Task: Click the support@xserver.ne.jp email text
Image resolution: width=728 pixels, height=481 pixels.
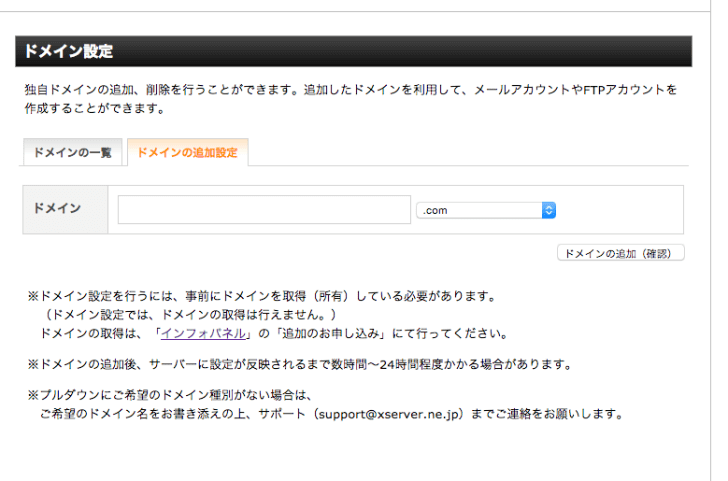Action: (x=389, y=414)
